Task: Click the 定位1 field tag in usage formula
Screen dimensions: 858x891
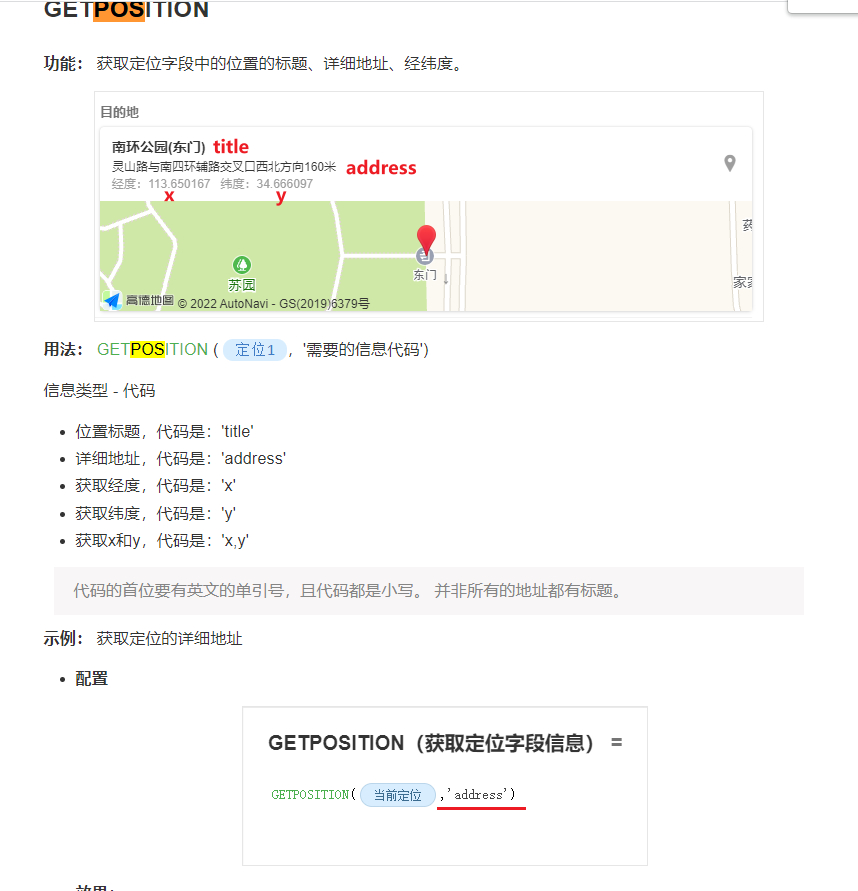Action: click(x=255, y=349)
